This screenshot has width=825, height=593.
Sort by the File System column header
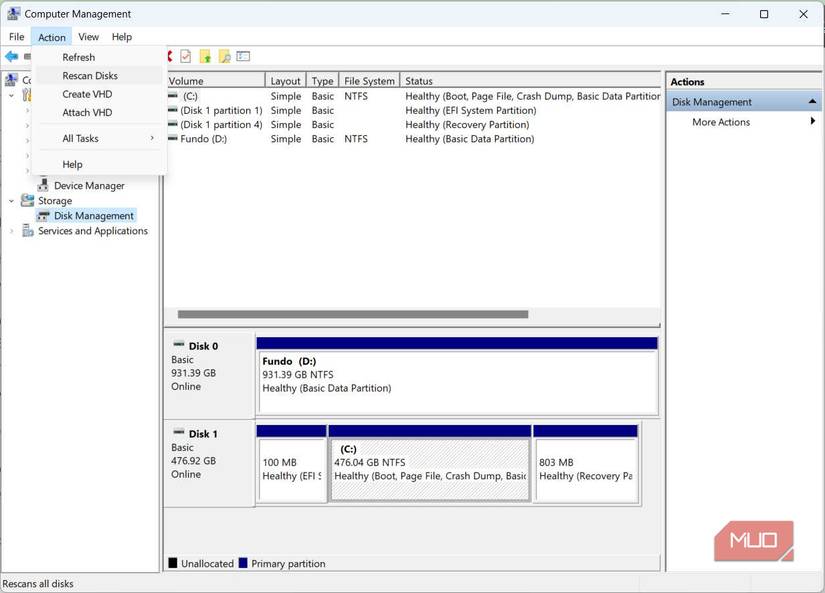click(369, 81)
